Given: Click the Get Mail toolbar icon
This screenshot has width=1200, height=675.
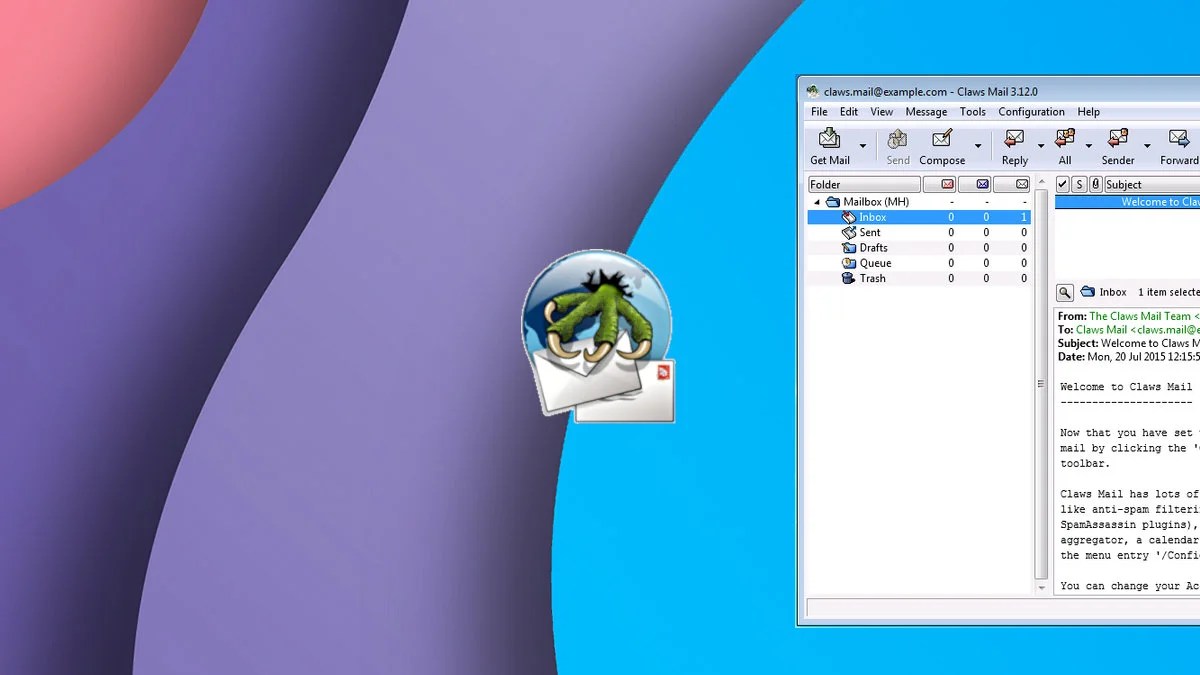Looking at the screenshot, I should pos(830,139).
